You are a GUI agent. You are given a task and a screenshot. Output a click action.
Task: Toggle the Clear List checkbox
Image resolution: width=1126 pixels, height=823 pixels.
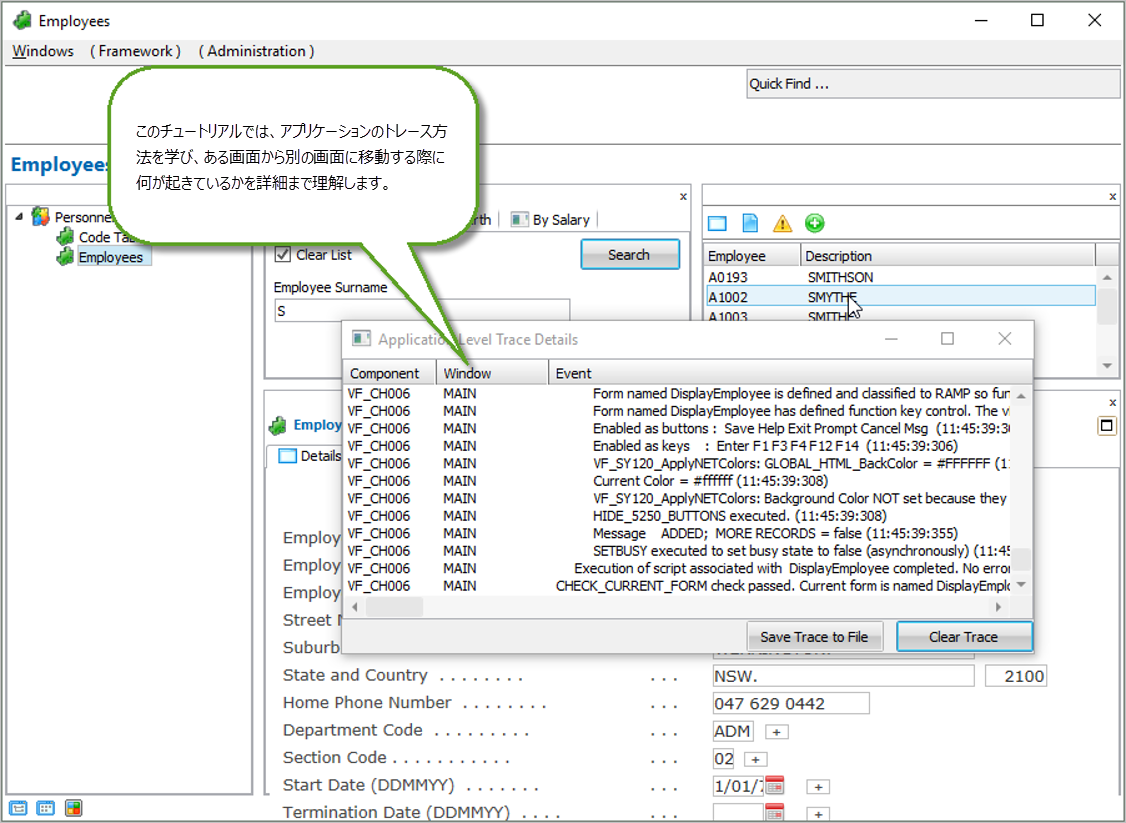(283, 254)
